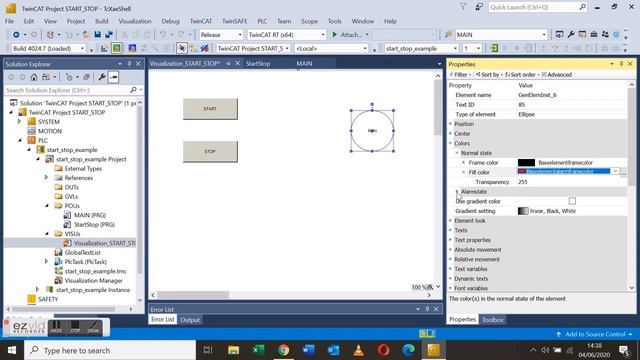
Task: Click the Home icon in Solution Explorer
Action: click(34, 77)
